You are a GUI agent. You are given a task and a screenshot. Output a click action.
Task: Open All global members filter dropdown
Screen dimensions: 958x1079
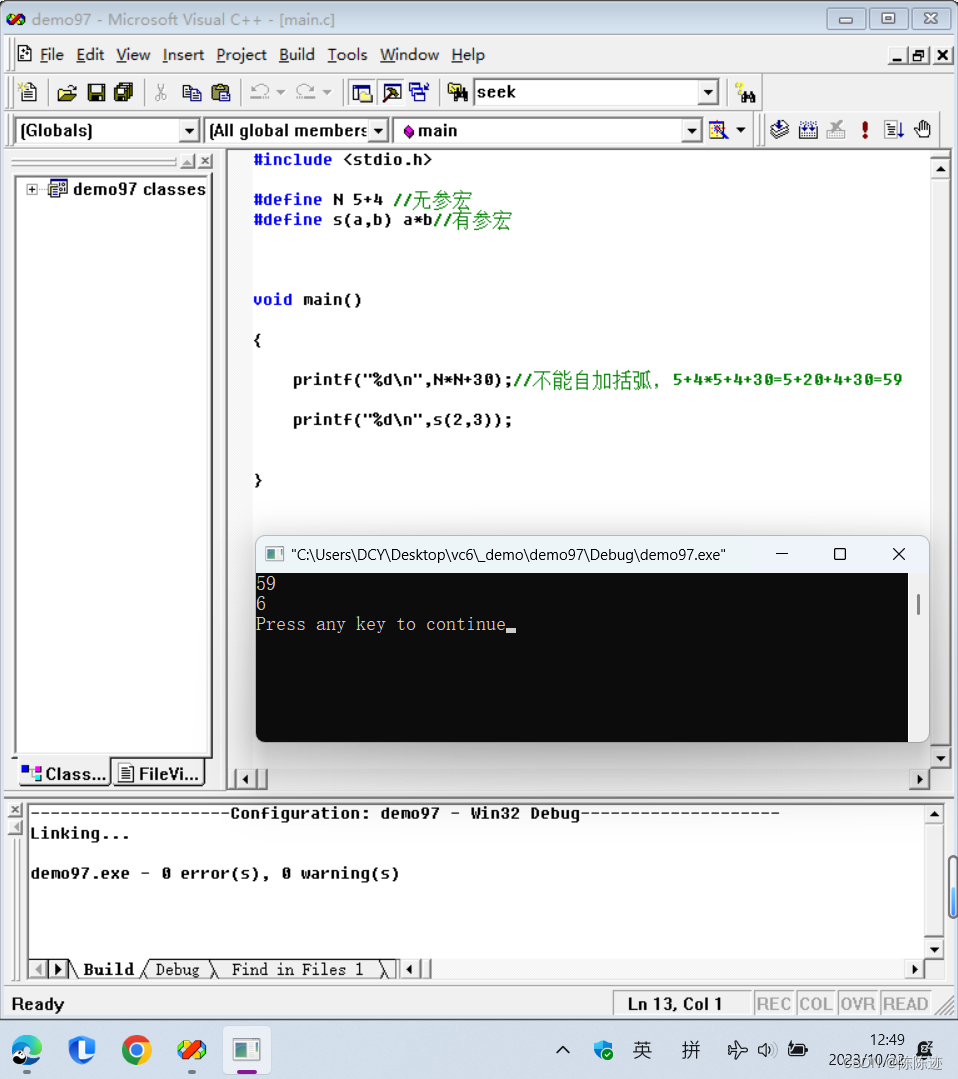pyautogui.click(x=378, y=131)
